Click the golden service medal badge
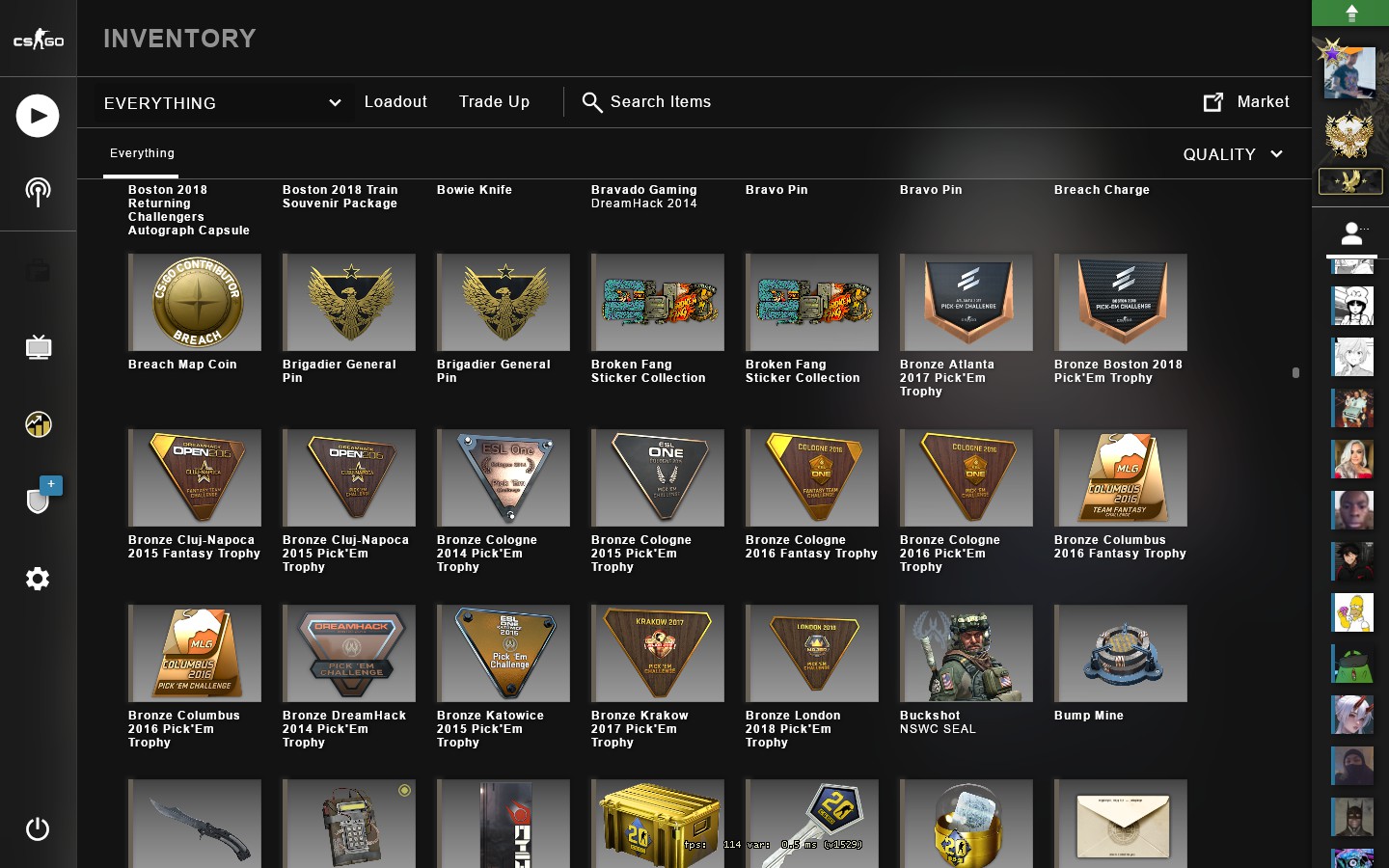Image resolution: width=1389 pixels, height=868 pixels. (x=1350, y=133)
